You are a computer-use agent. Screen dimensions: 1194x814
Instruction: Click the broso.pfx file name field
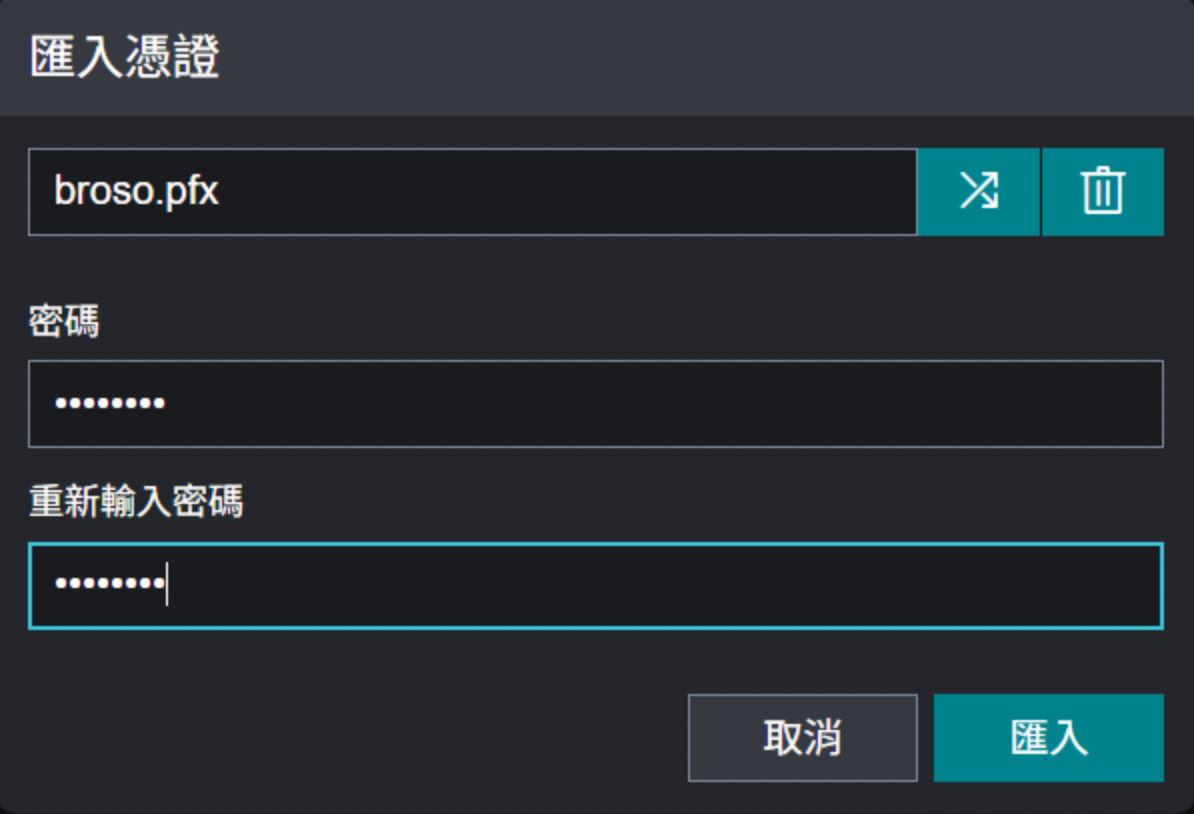(x=472, y=192)
